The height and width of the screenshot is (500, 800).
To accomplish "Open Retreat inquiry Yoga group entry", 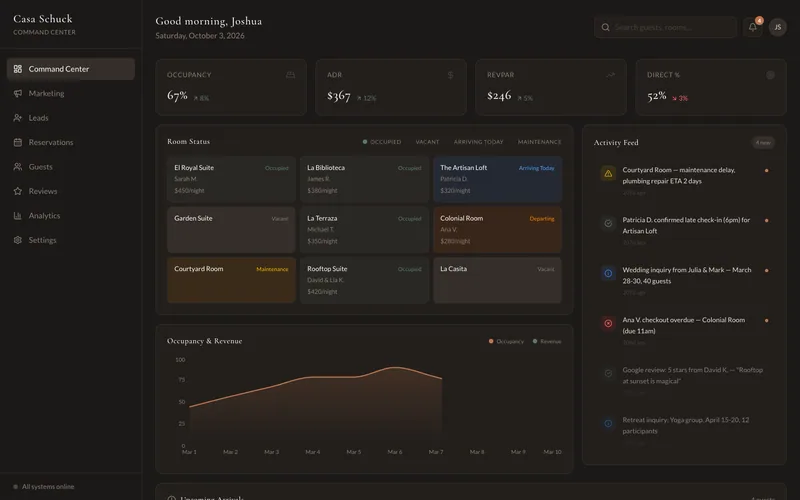I will click(684, 431).
